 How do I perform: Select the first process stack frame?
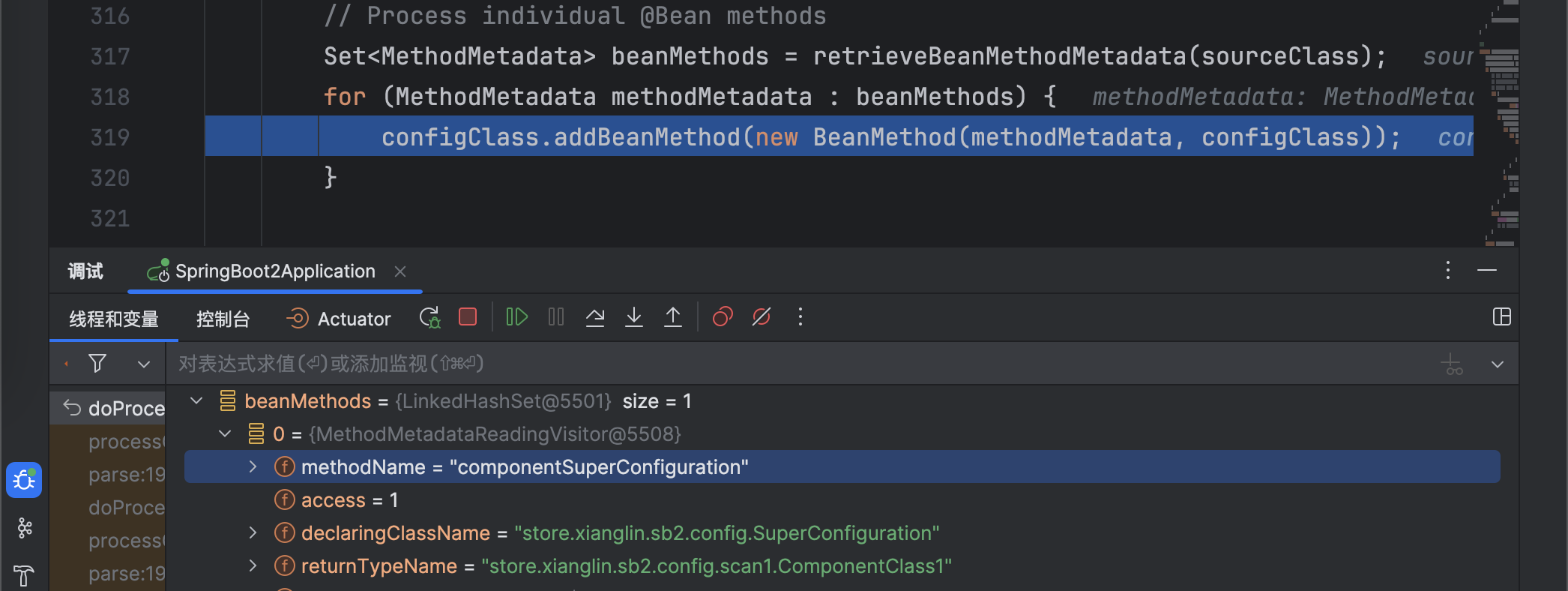(x=108, y=442)
